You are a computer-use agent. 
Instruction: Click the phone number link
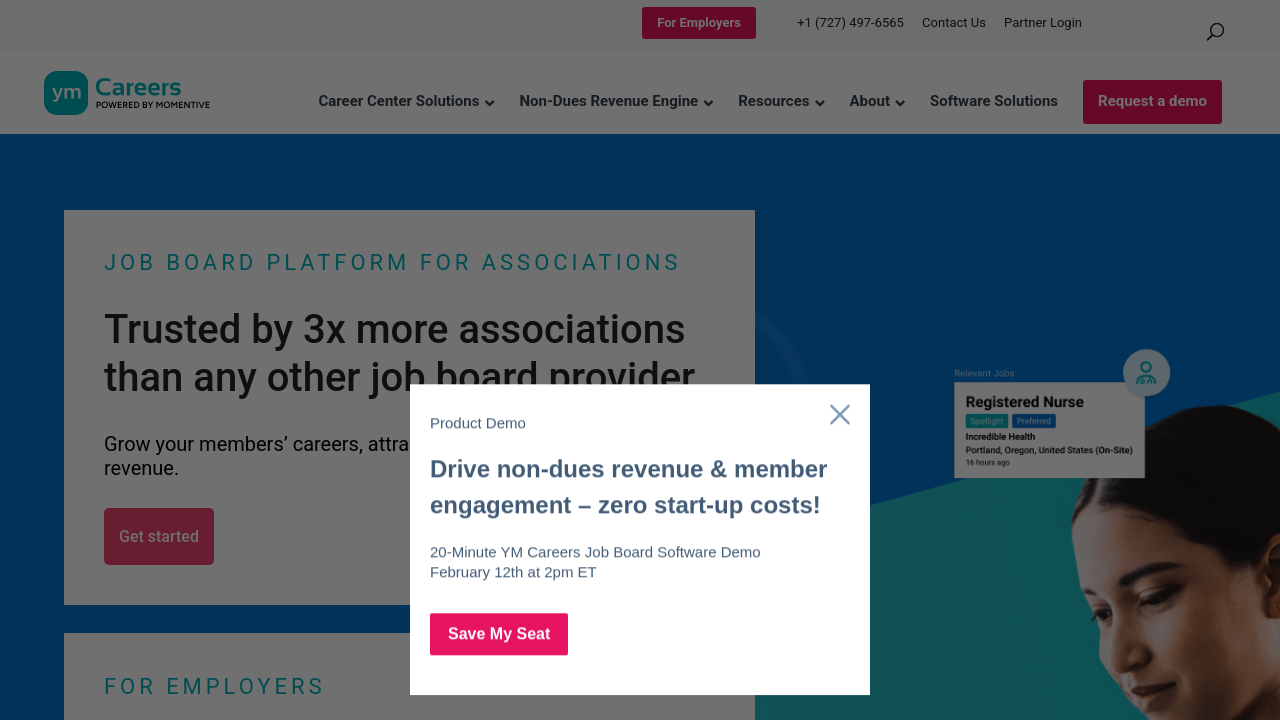point(850,23)
